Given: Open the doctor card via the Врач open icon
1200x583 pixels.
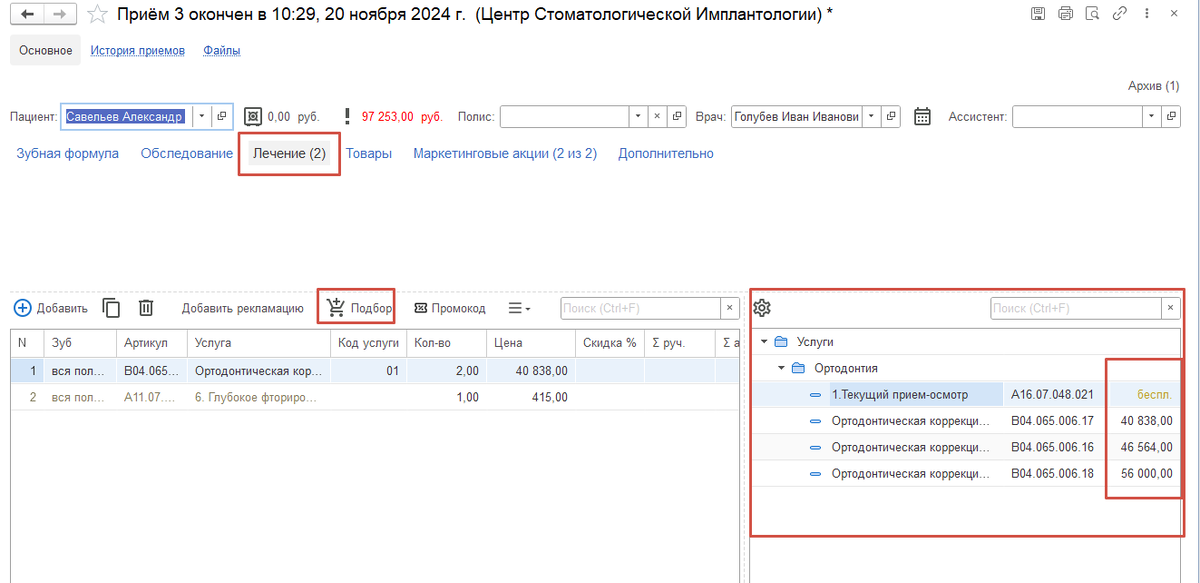Looking at the screenshot, I should click(891, 116).
